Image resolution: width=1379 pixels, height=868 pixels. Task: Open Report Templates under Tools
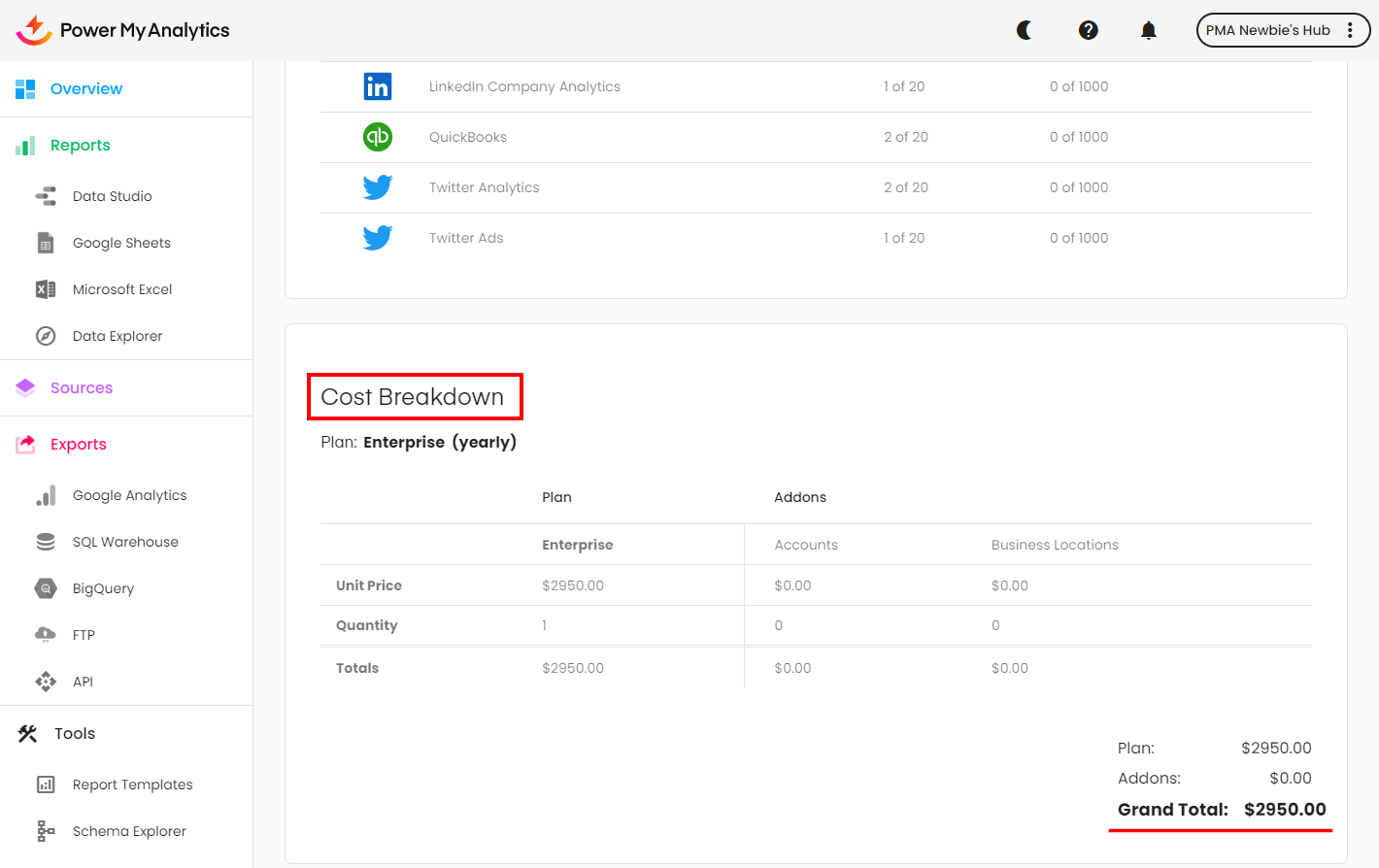tap(132, 785)
